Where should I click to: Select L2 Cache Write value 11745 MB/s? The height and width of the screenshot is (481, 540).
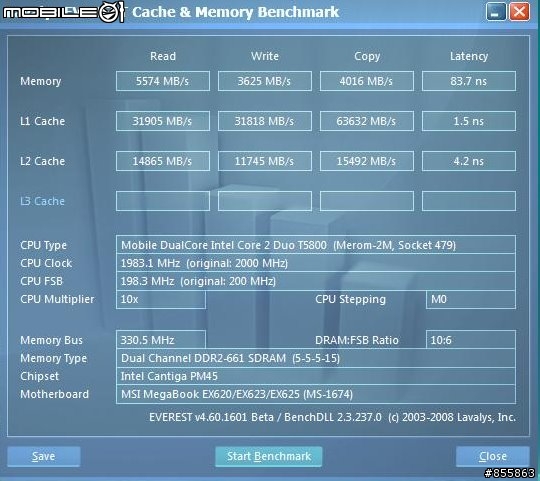[x=265, y=161]
